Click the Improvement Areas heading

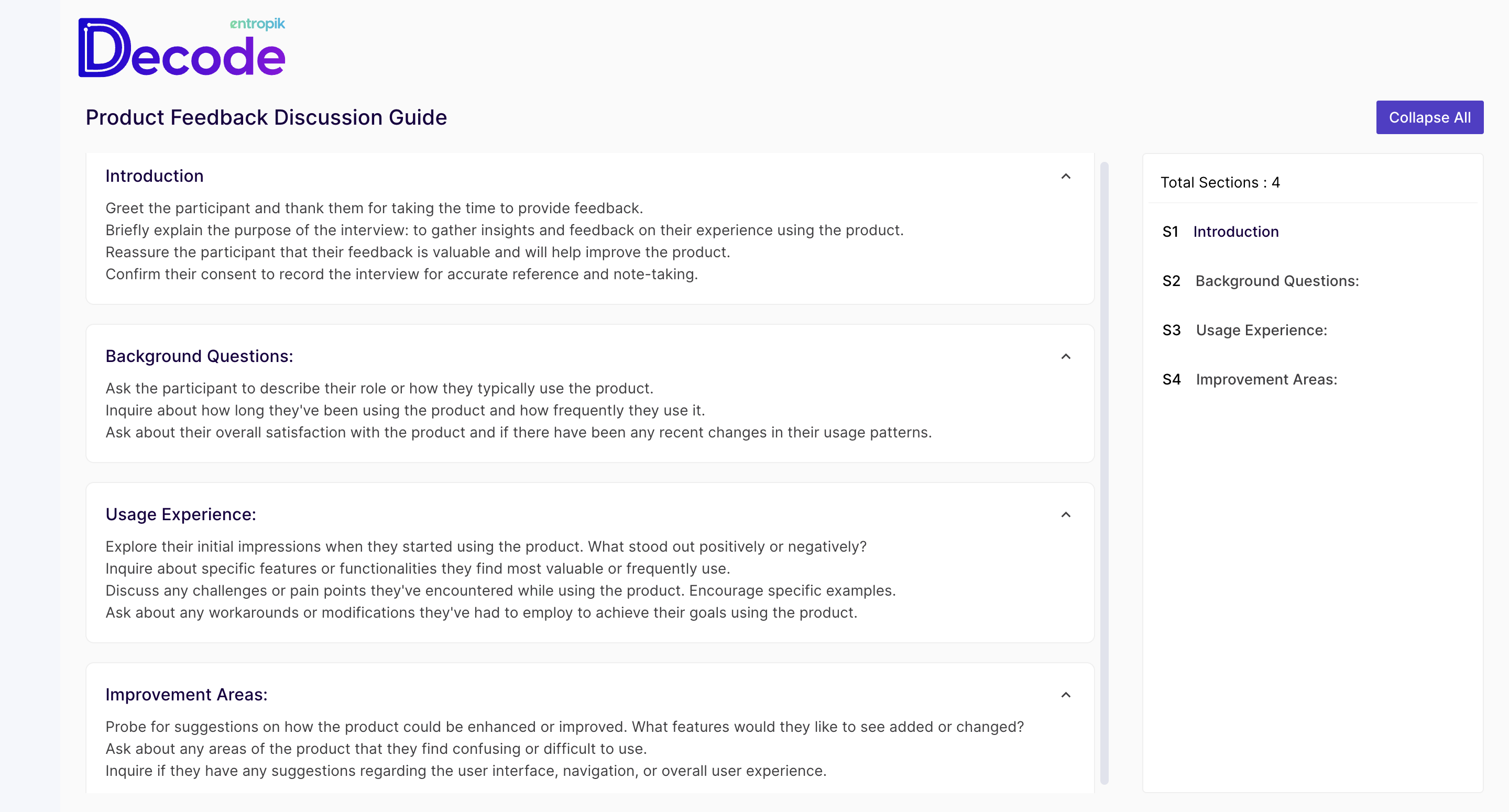click(187, 695)
